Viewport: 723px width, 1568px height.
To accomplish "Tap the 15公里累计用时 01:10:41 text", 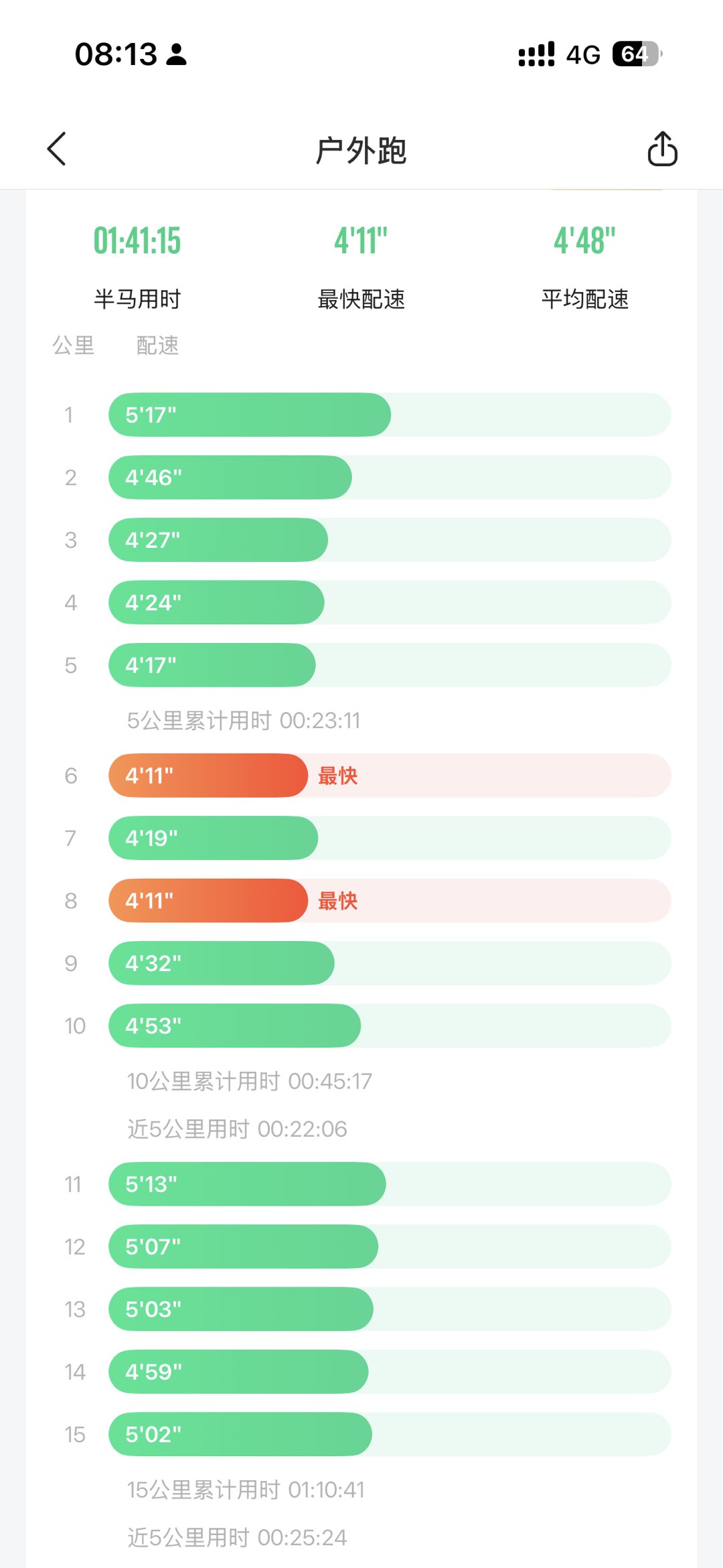I will (x=246, y=1490).
